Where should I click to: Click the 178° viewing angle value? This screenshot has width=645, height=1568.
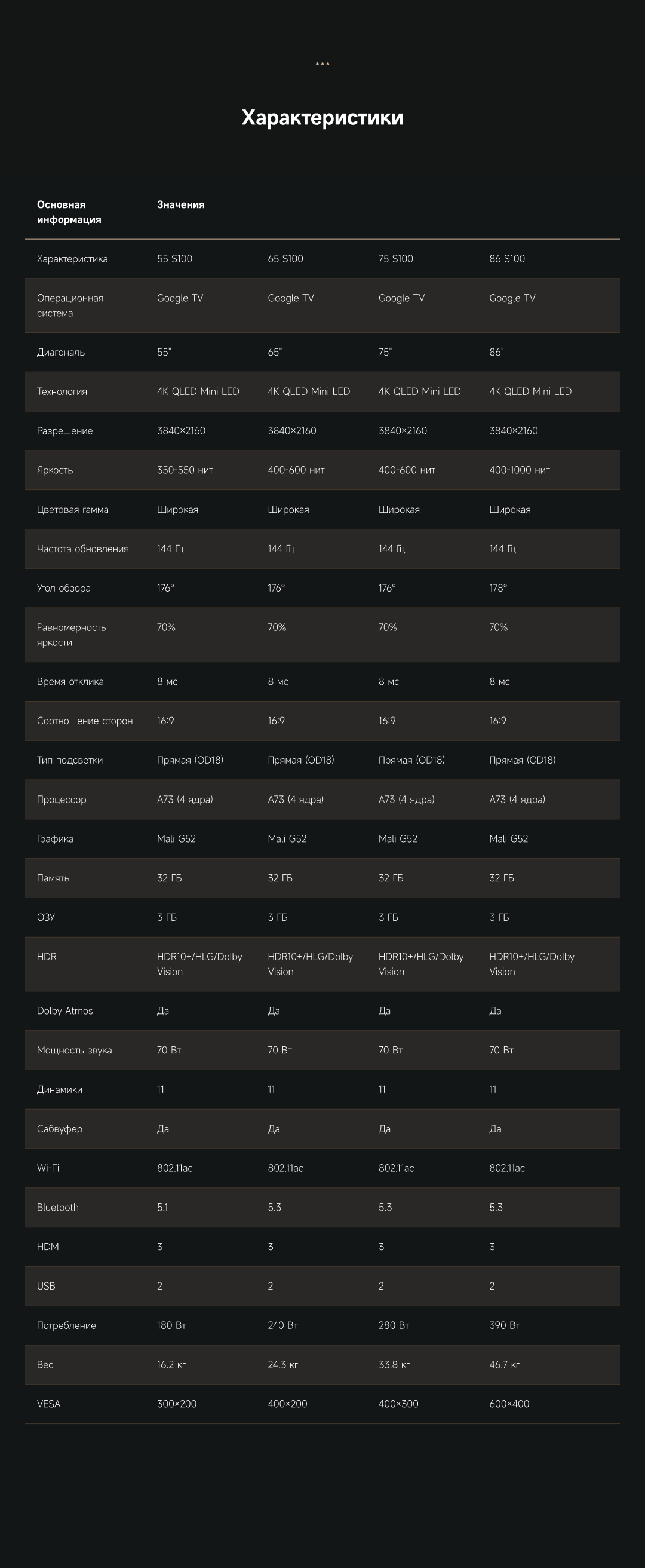pos(497,588)
